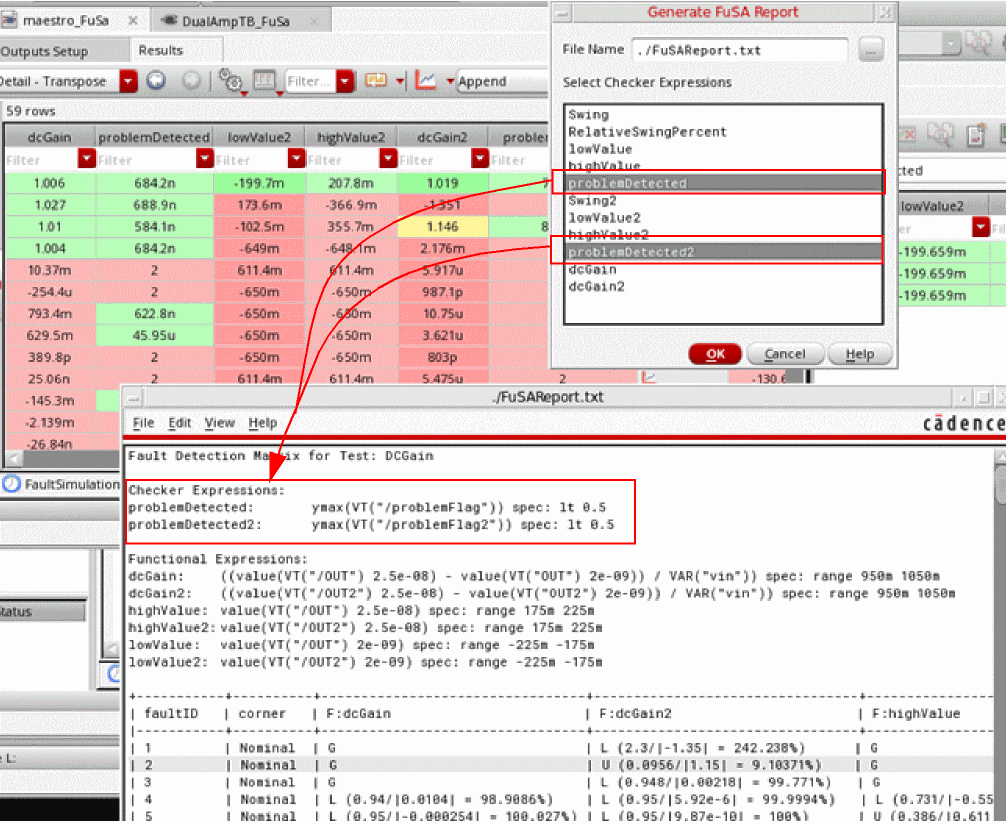Click the Cancel button in report dialog
The height and width of the screenshot is (824, 1007).
(784, 354)
